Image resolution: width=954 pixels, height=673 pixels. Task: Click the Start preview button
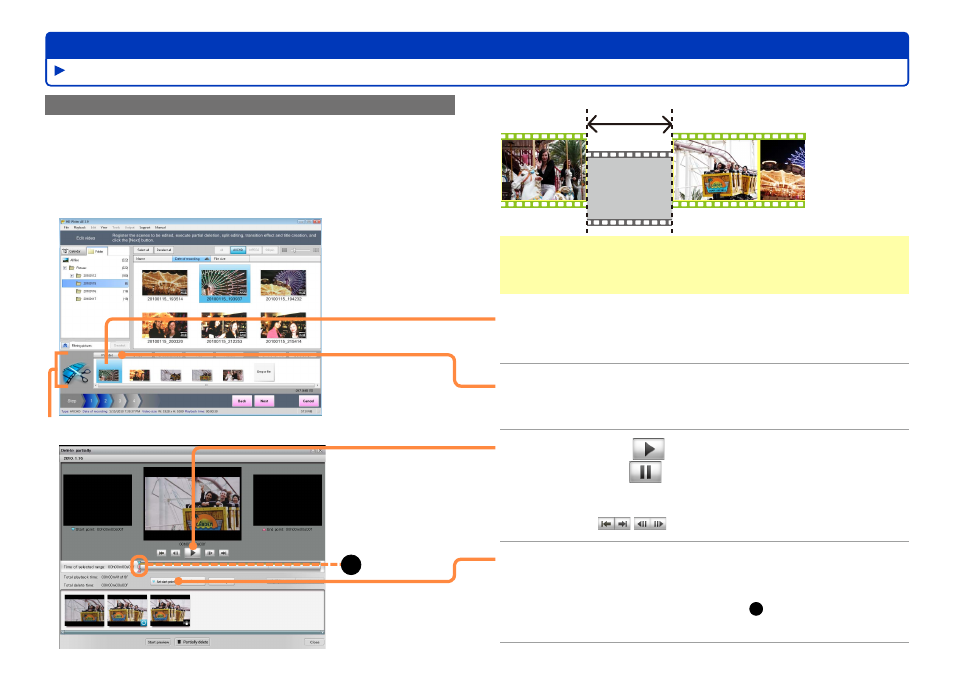pos(158,642)
